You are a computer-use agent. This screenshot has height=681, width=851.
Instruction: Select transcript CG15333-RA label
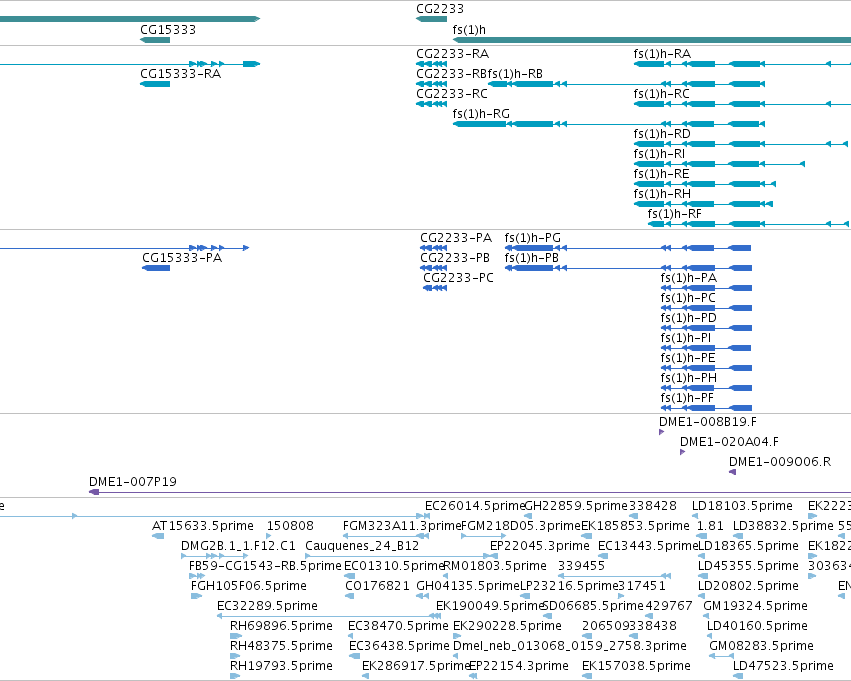[x=180, y=74]
